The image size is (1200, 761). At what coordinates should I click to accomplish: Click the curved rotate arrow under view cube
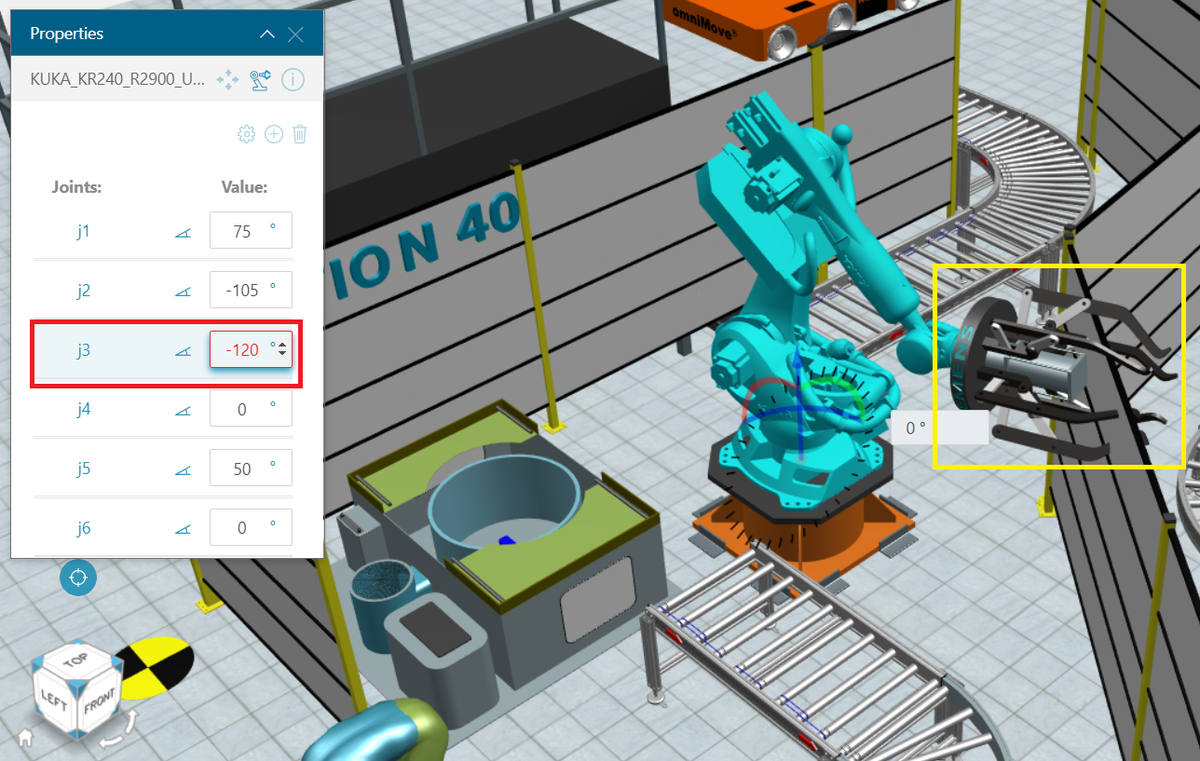tap(110, 741)
